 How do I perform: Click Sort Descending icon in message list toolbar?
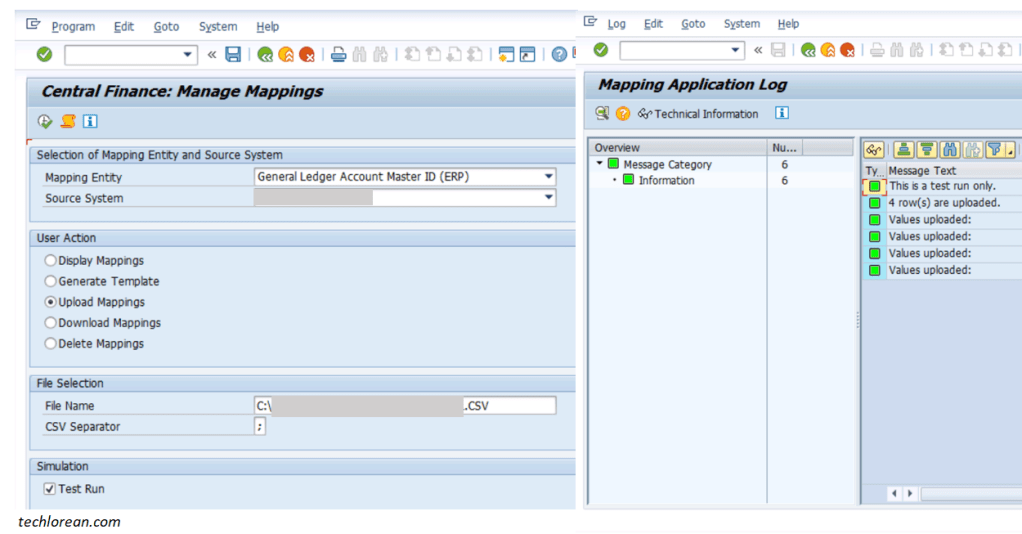(926, 151)
